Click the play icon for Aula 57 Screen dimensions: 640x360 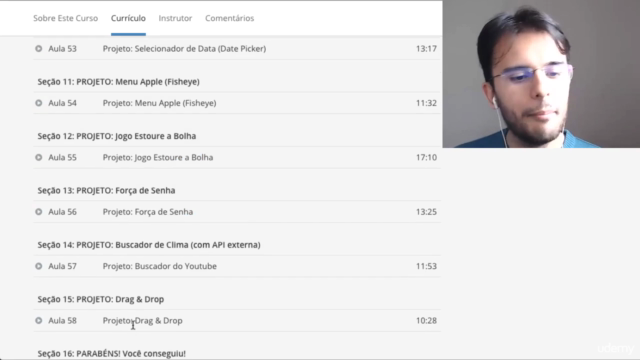38,266
